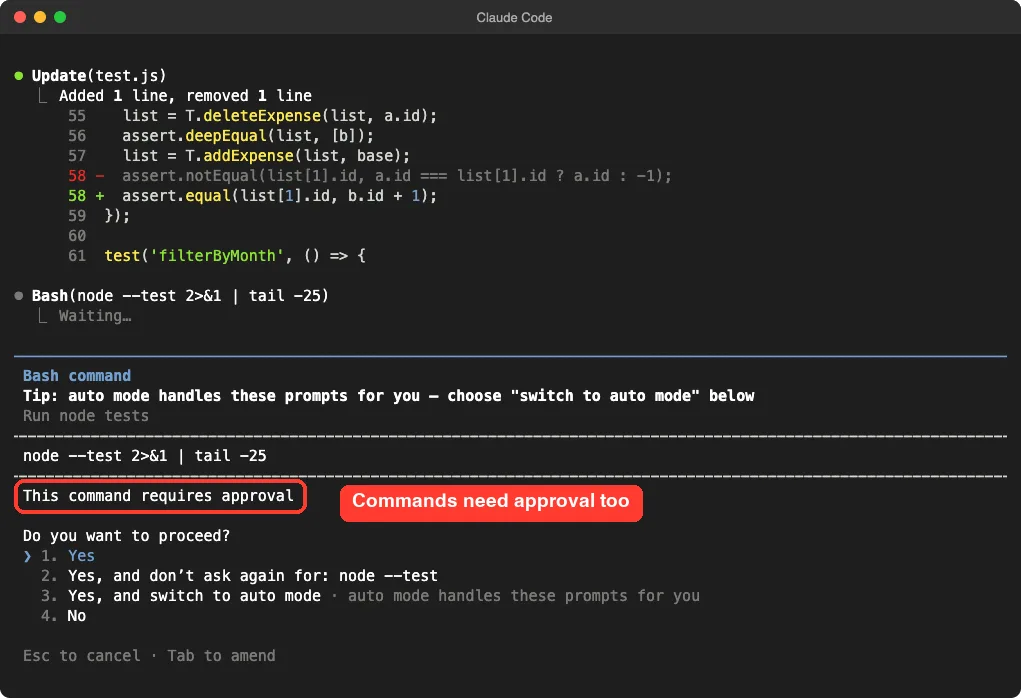Click the green status dot beside Update(test.js)
This screenshot has width=1021, height=698.
coord(19,76)
